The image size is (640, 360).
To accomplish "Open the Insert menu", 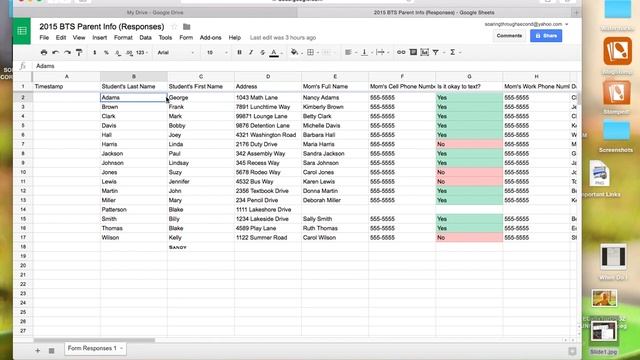I will (100, 38).
